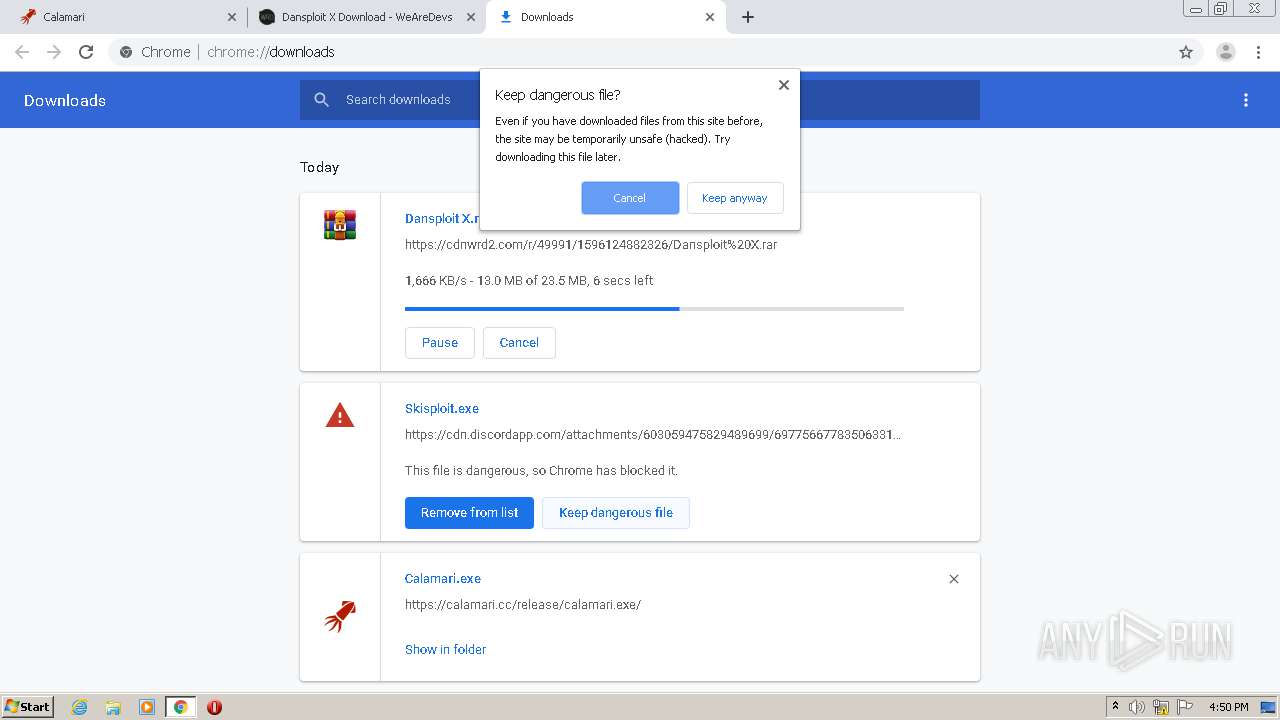Open the user profile avatar icon
Viewport: 1280px width, 720px height.
point(1225,52)
